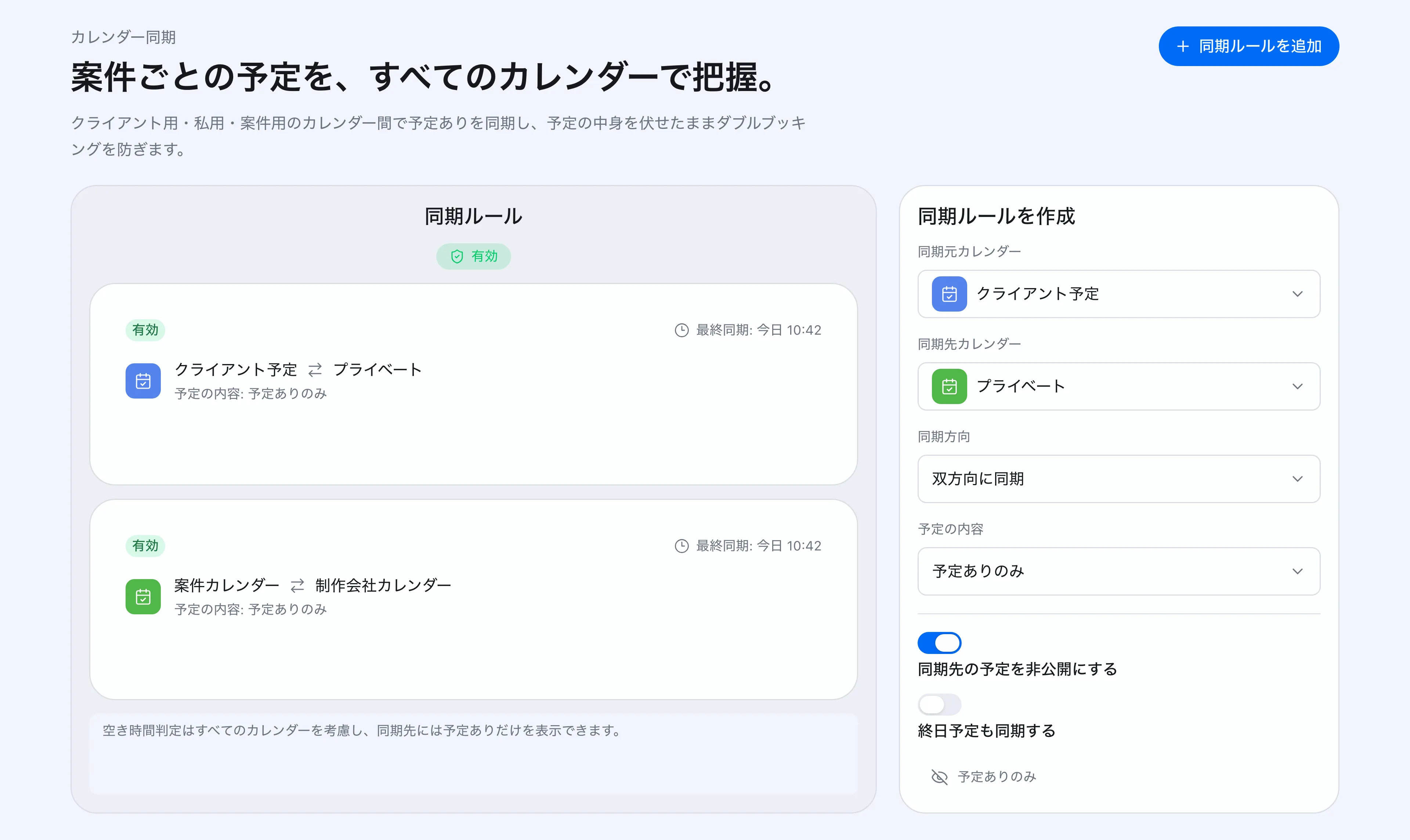1410x840 pixels.
Task: Click the 終日予定も同期する label
Action: 986,731
